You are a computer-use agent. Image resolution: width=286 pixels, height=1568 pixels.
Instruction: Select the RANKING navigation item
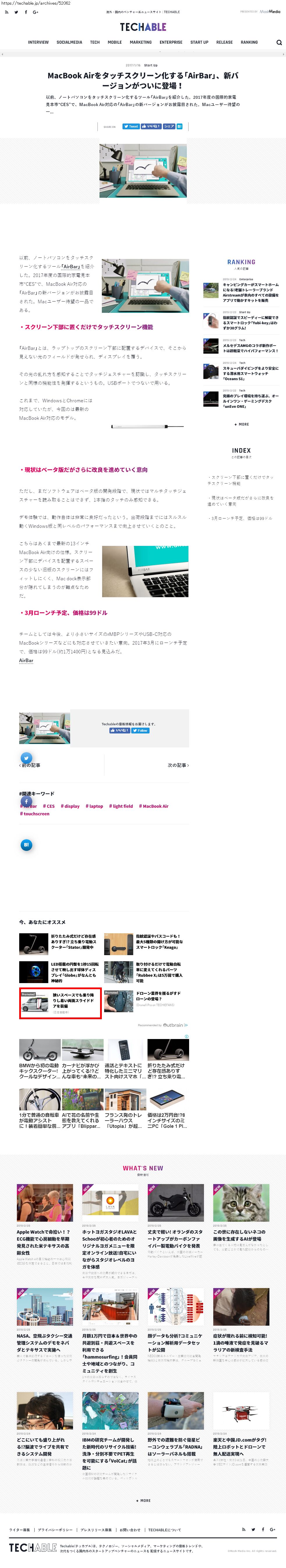tap(249, 43)
